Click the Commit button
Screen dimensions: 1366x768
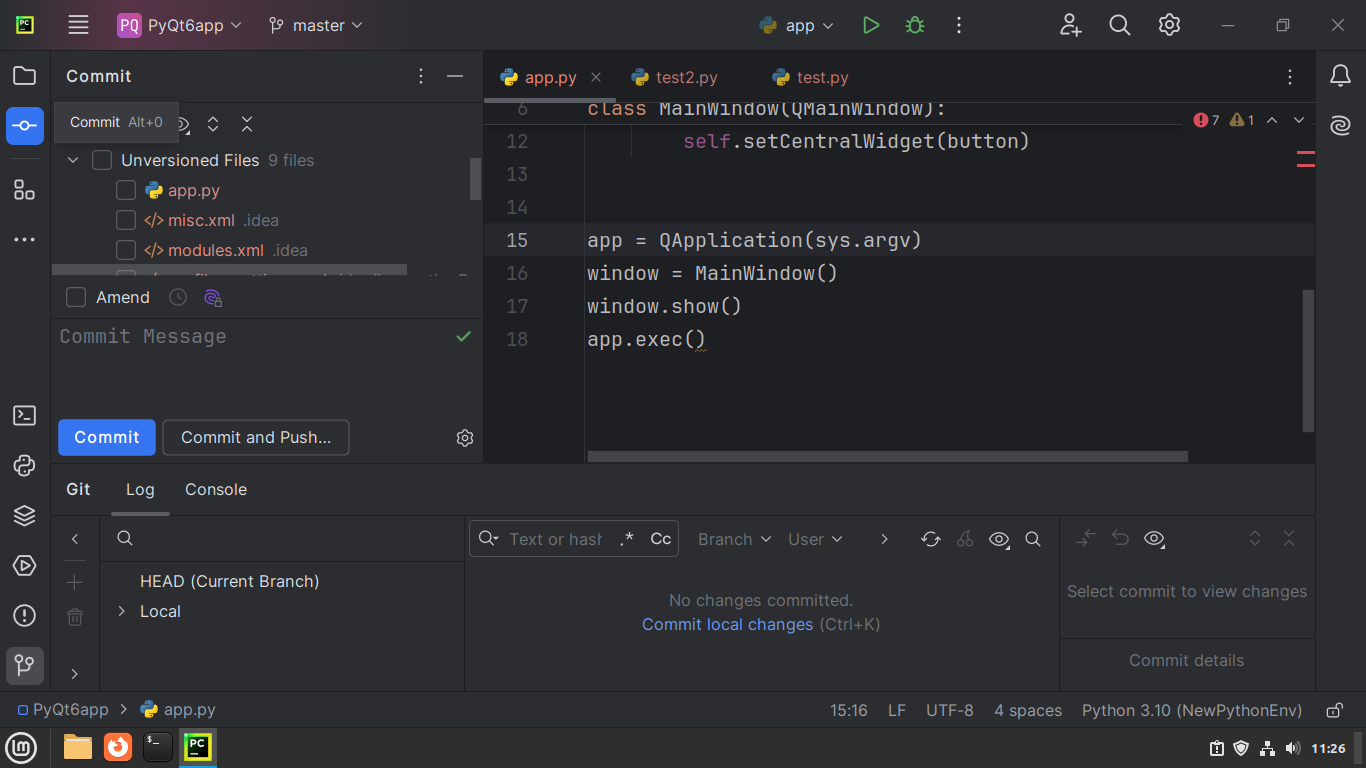pos(107,437)
